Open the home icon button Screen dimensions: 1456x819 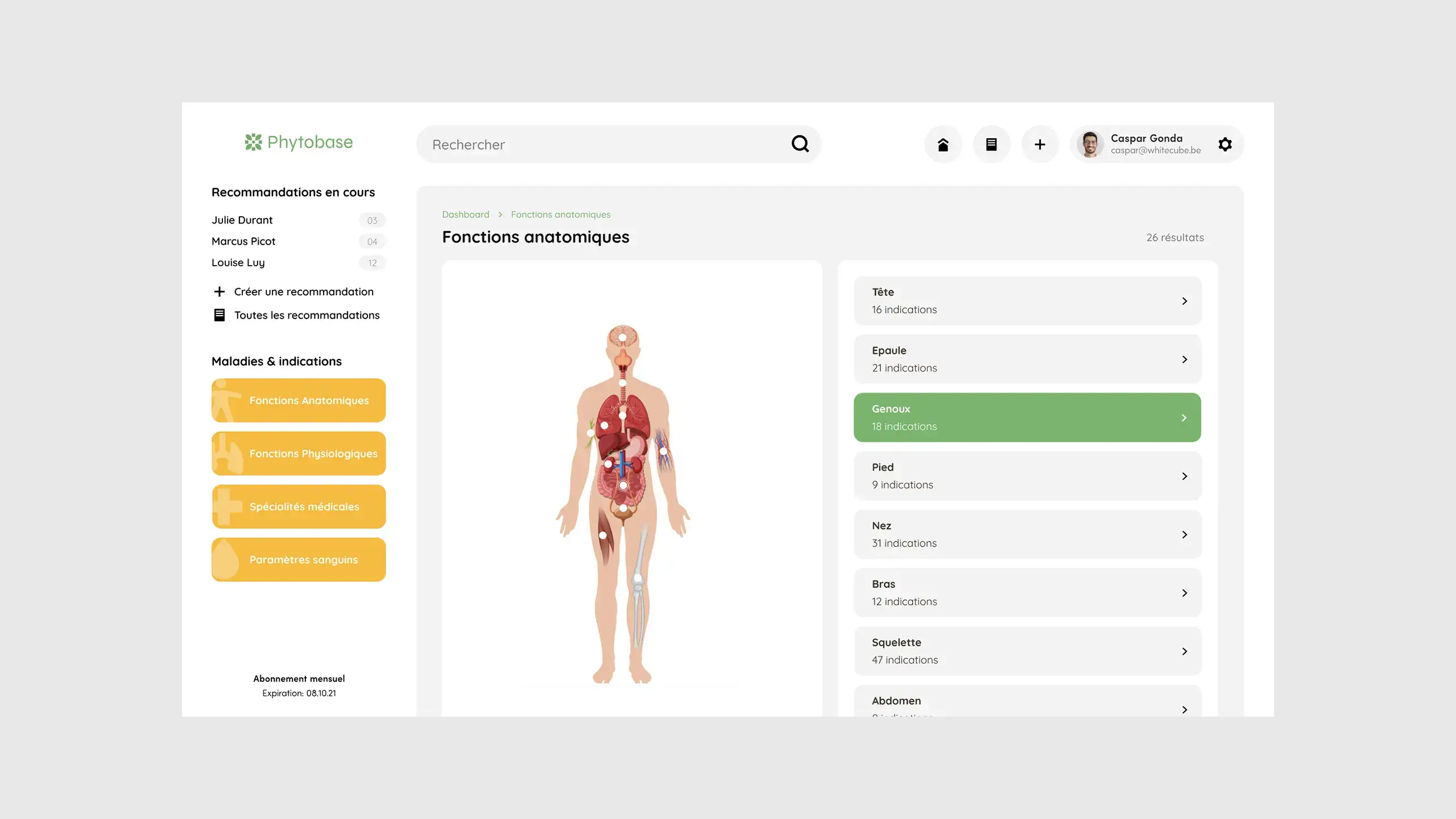(943, 144)
